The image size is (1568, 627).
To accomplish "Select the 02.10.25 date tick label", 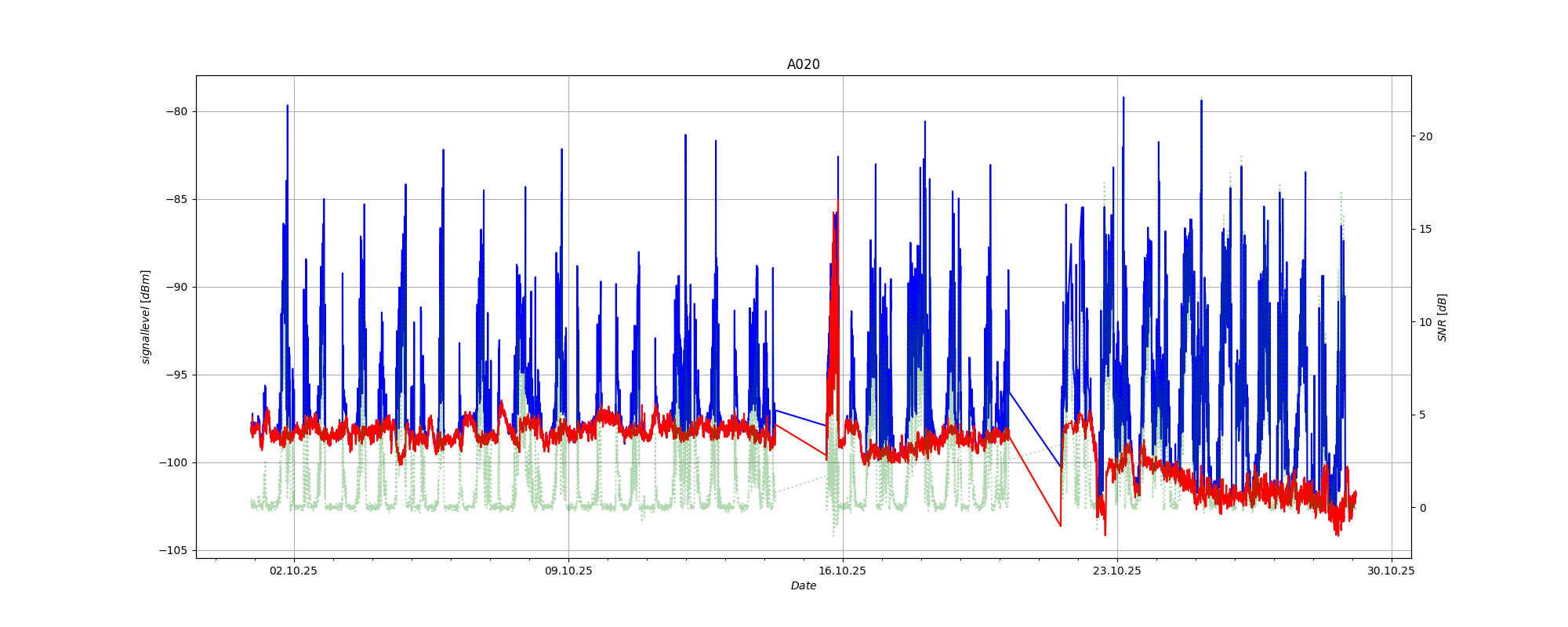I will click(293, 571).
